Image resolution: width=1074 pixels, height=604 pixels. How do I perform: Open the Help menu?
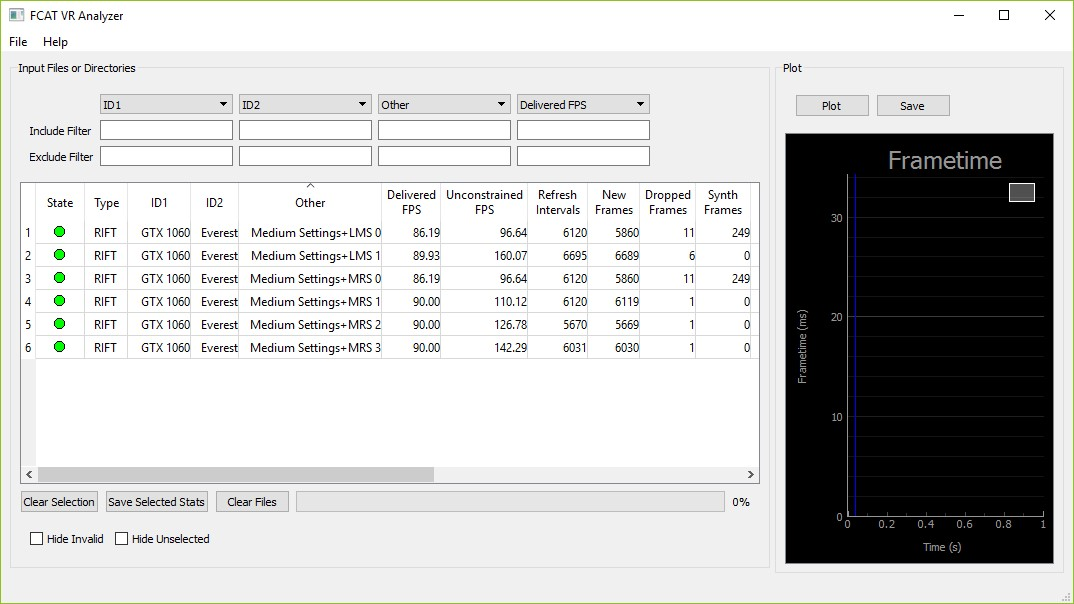pyautogui.click(x=56, y=42)
